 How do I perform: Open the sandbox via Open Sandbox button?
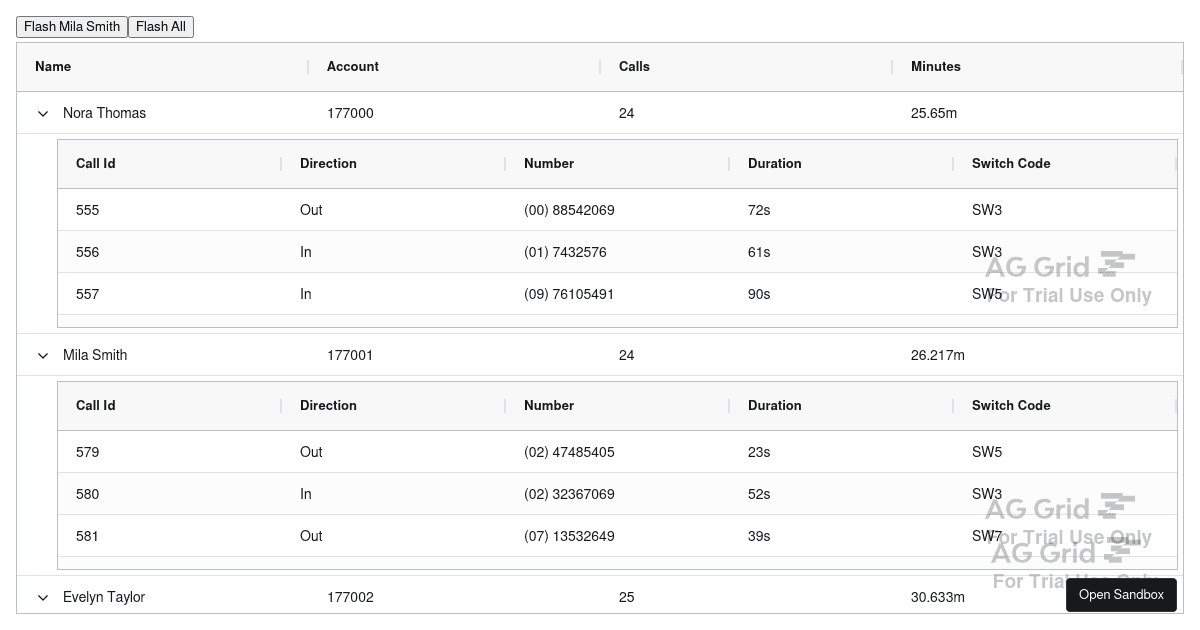[1121, 594]
